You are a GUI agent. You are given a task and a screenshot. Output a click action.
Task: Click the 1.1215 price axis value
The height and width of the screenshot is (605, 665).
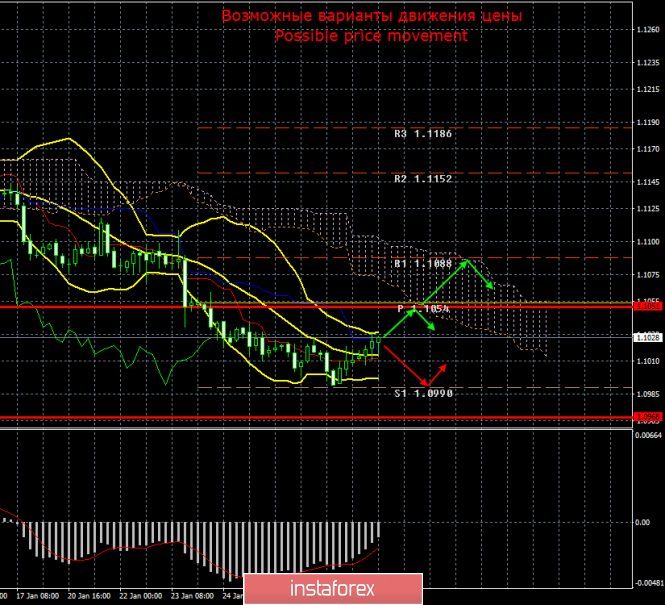click(648, 89)
